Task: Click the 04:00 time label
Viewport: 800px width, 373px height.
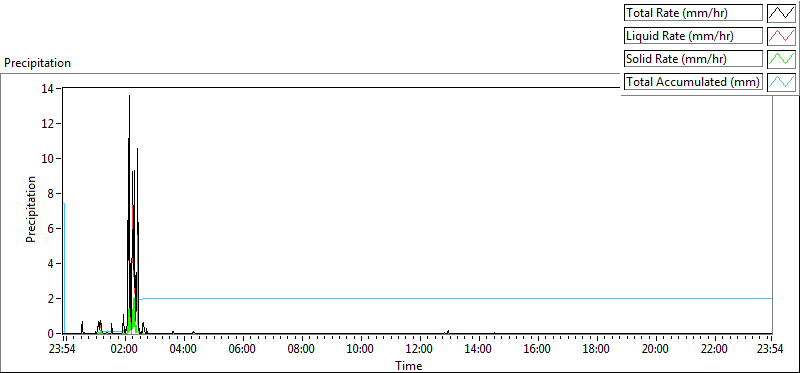Action: click(183, 349)
